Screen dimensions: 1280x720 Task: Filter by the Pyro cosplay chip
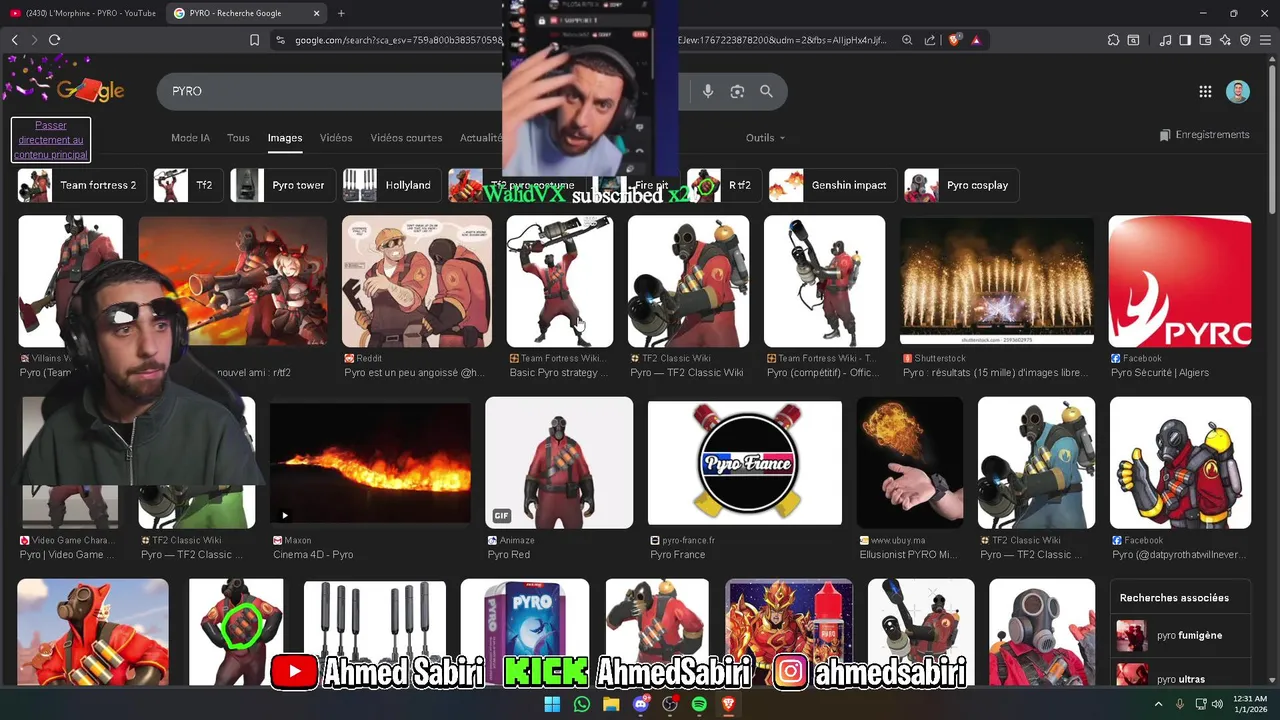tap(962, 185)
